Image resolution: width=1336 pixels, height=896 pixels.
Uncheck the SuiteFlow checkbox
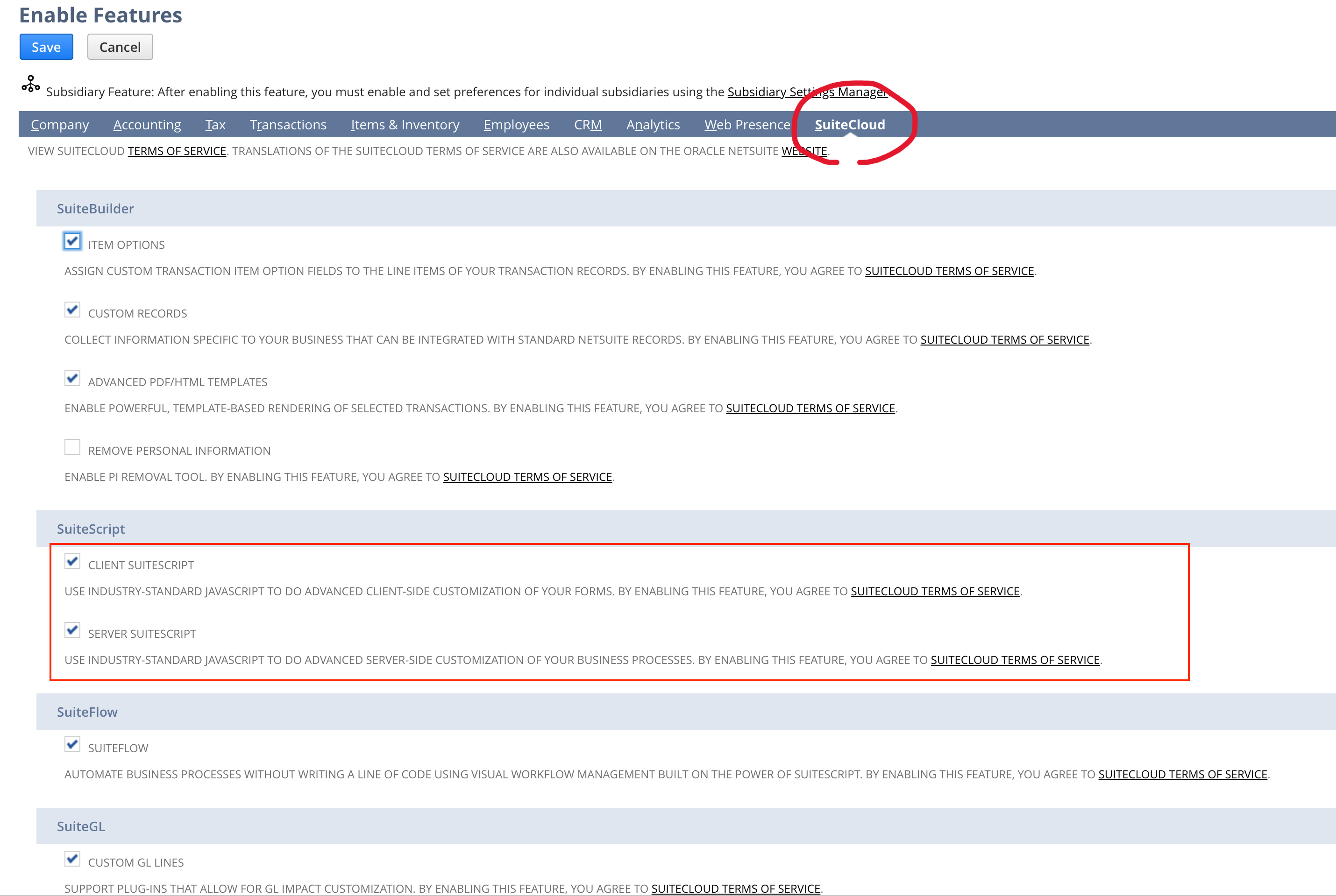click(72, 744)
